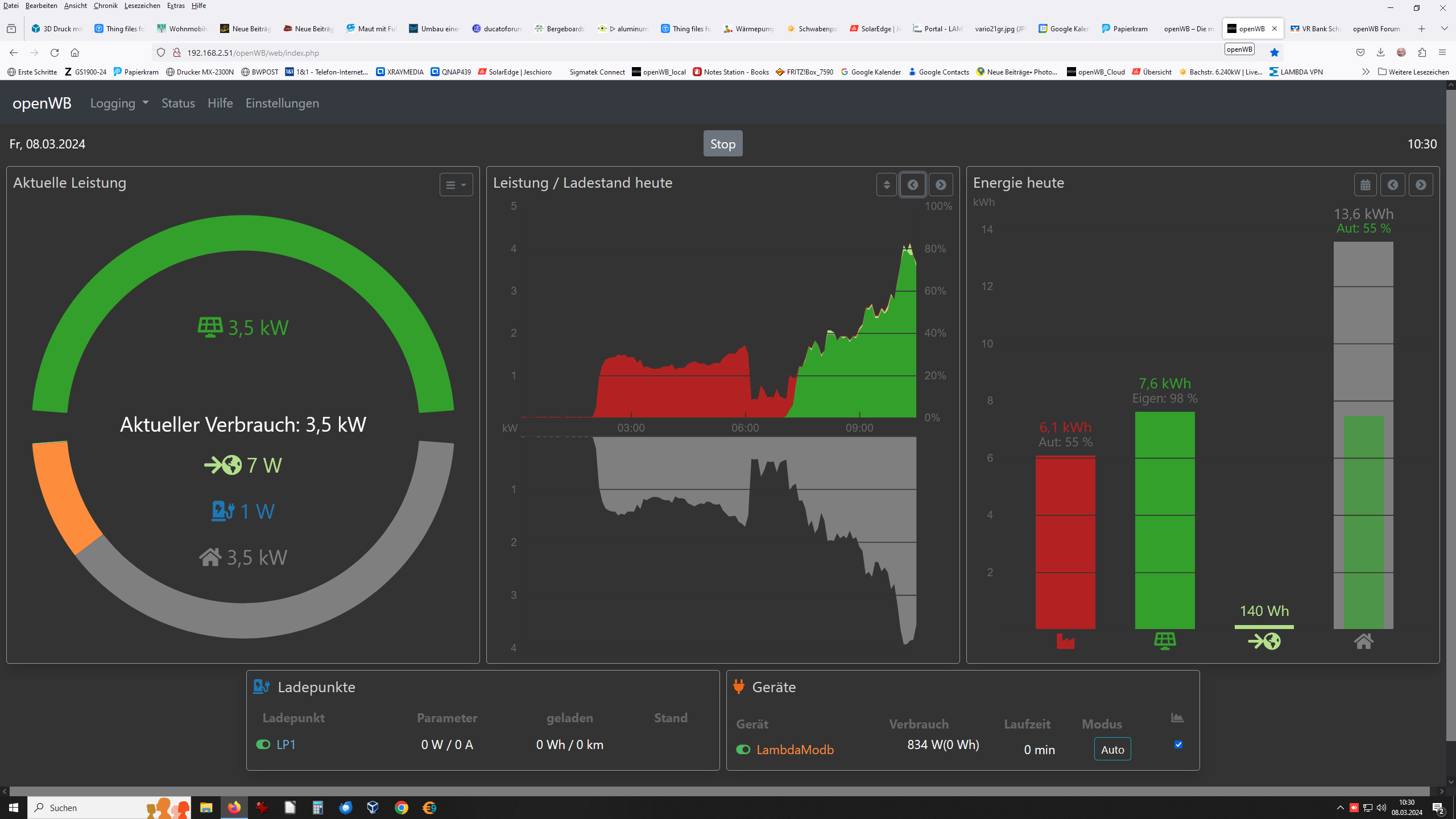This screenshot has height=819, width=1456.
Task: Click the red grid import factory icon
Action: [1065, 642]
